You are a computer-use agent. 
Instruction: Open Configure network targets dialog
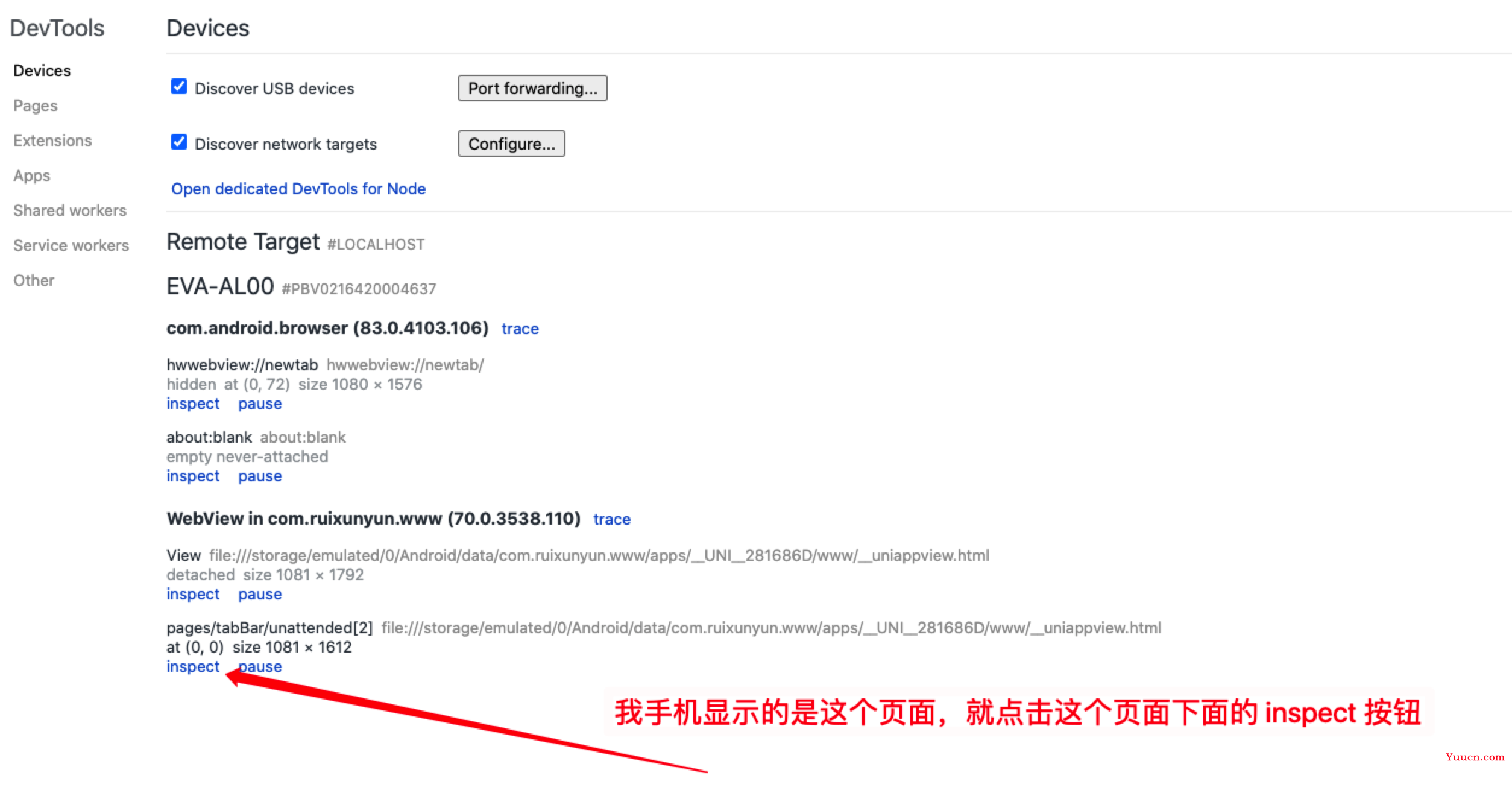[512, 144]
